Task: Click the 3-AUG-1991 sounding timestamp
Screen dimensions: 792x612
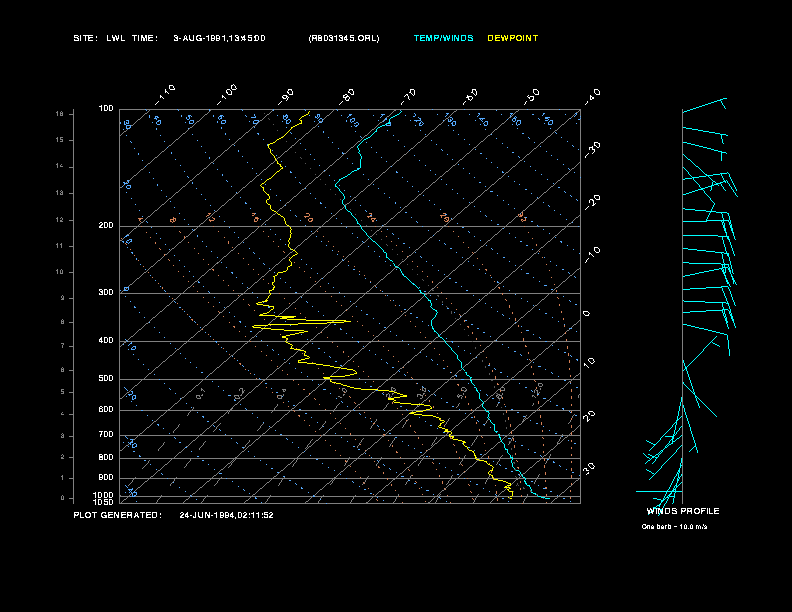Action: [219, 38]
